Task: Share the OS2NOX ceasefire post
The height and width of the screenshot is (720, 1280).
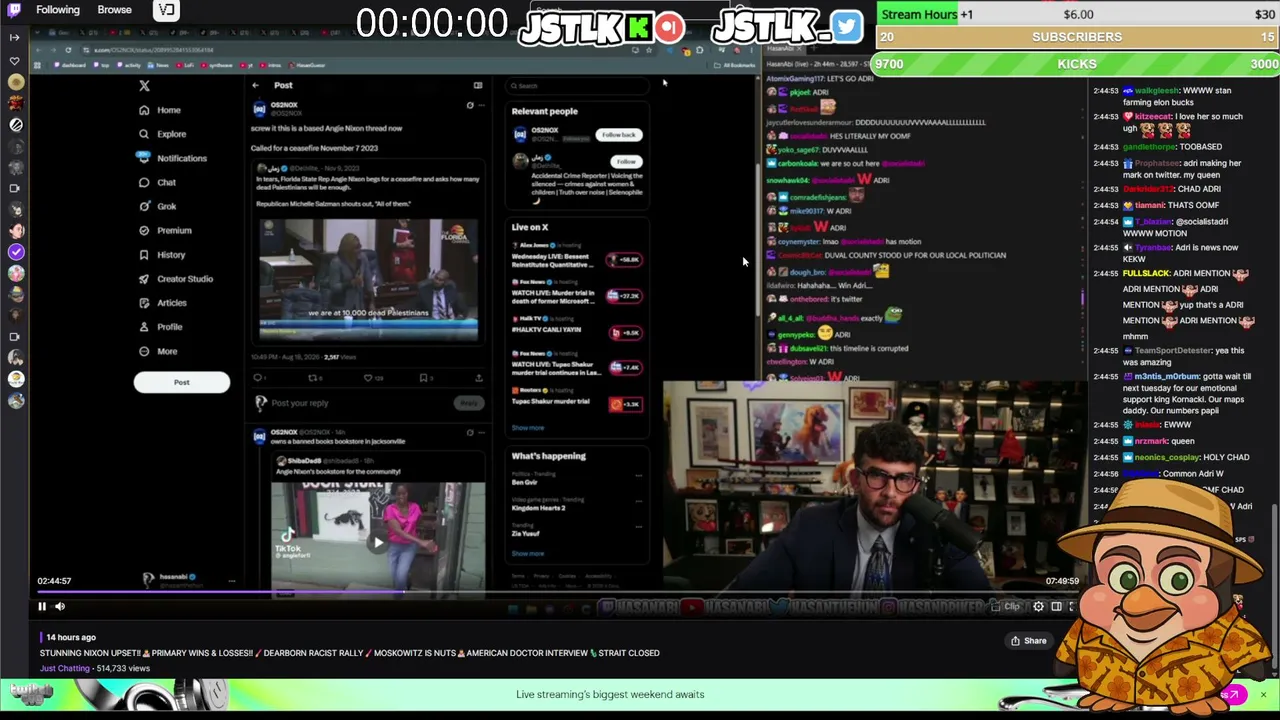Action: (x=478, y=378)
